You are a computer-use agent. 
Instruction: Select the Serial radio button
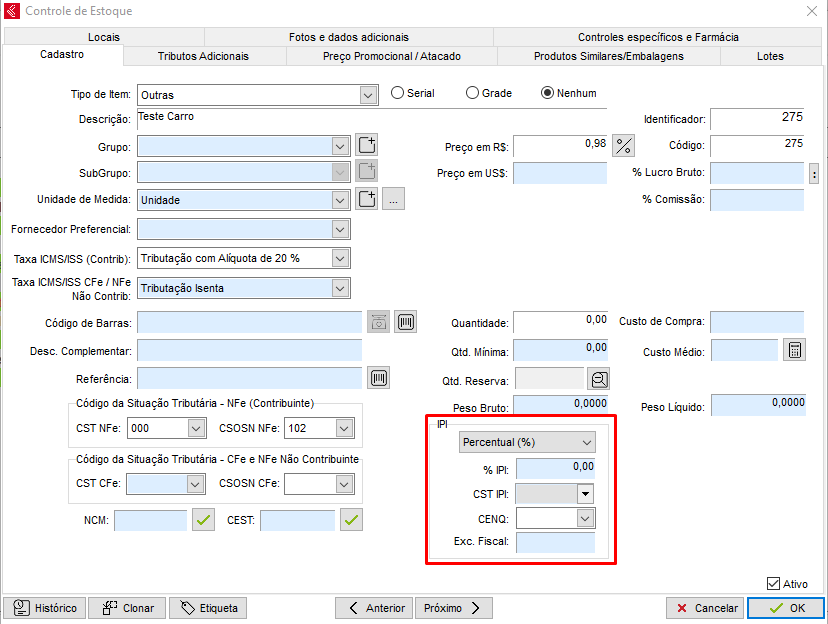[x=398, y=93]
